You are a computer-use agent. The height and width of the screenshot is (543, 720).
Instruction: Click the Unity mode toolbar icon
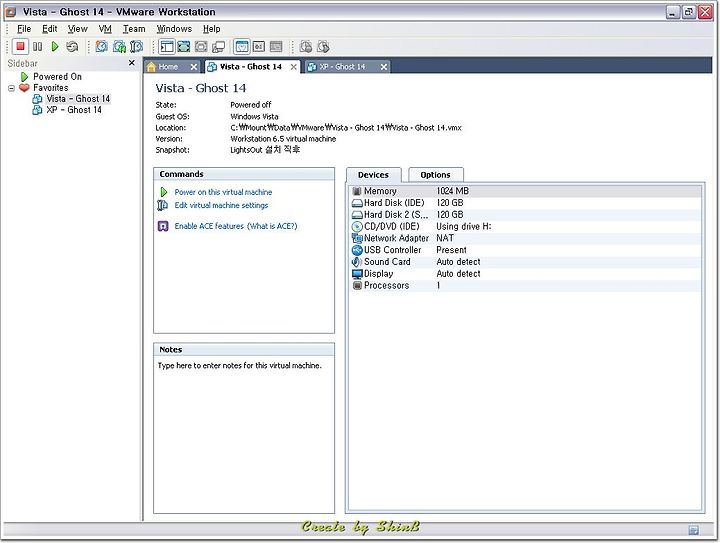(x=218, y=47)
